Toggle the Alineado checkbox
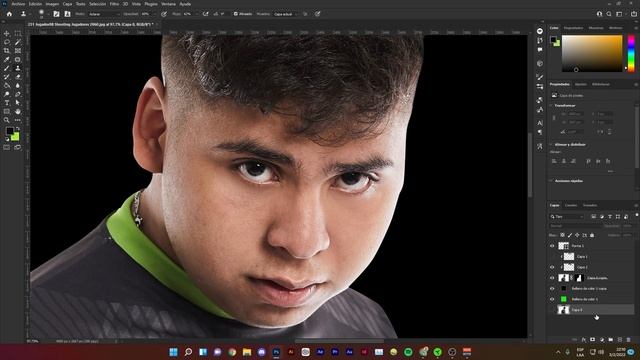Screen dimensions: 640x360 236,14
